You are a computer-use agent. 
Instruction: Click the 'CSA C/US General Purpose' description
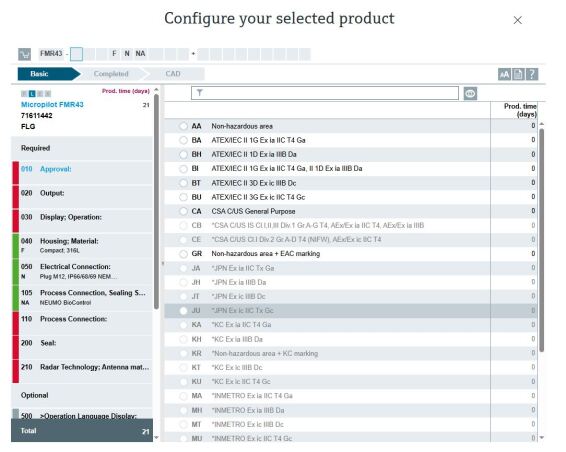[253, 211]
